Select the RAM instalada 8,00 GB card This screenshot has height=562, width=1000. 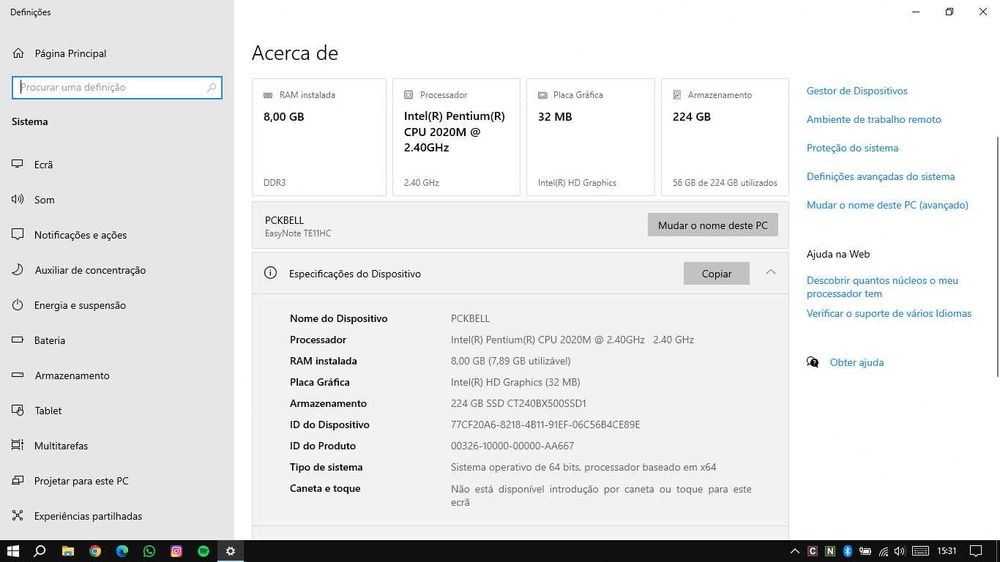coord(319,137)
